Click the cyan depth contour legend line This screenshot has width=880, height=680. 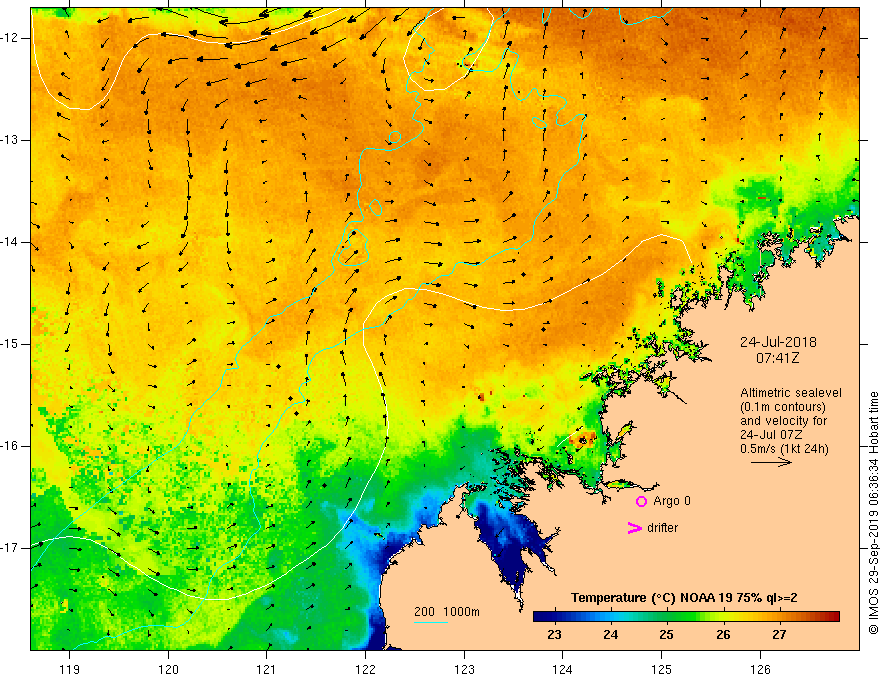point(430,622)
